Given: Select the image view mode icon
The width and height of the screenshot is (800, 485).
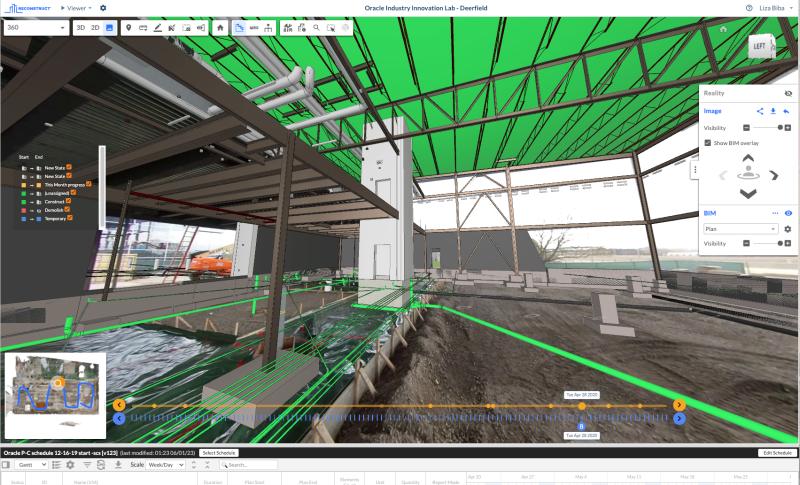Looking at the screenshot, I should tap(109, 28).
